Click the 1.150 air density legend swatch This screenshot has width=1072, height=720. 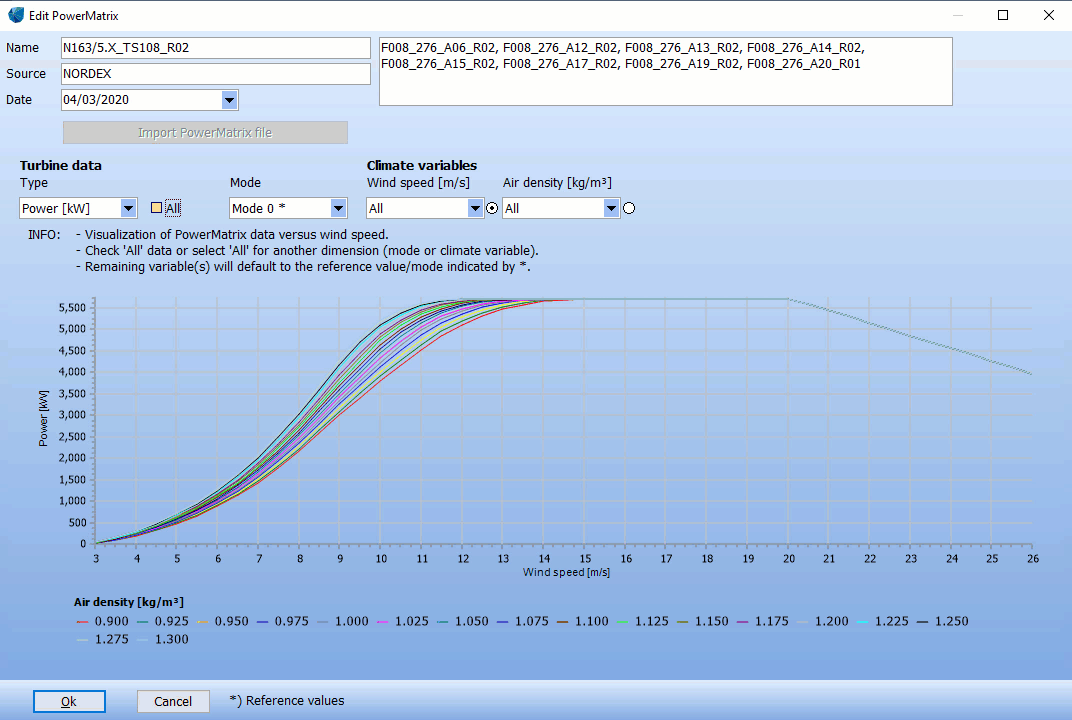click(683, 622)
